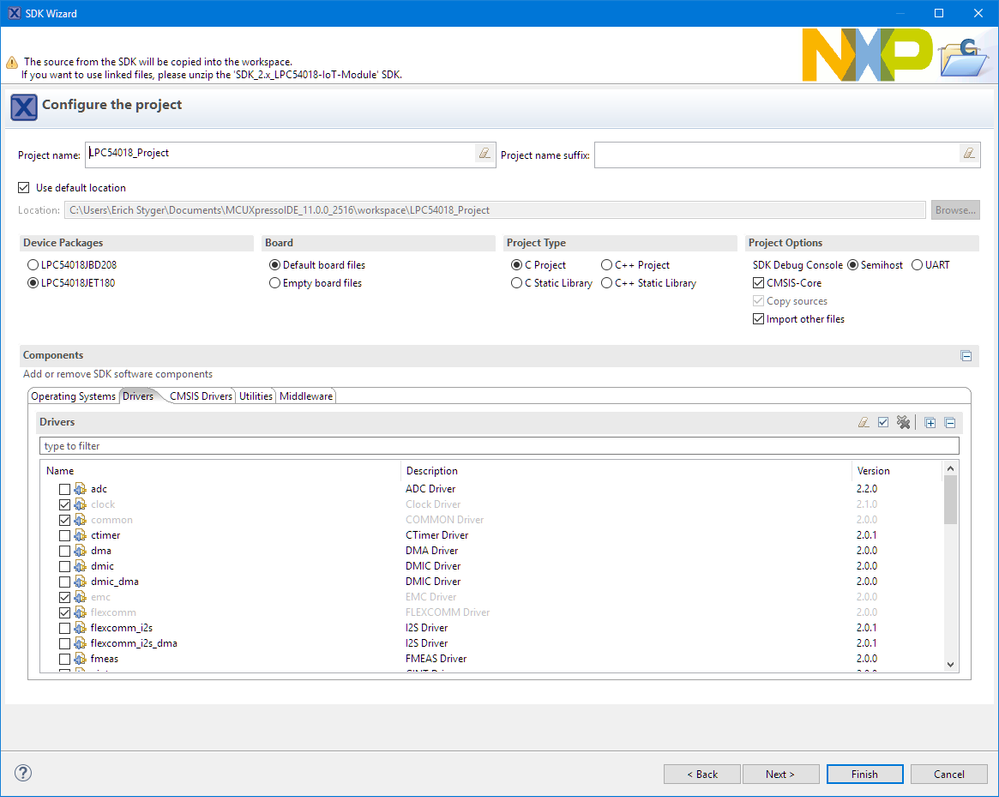The width and height of the screenshot is (999, 797).
Task: Enable the ctimer driver checkbox
Action: pos(64,536)
